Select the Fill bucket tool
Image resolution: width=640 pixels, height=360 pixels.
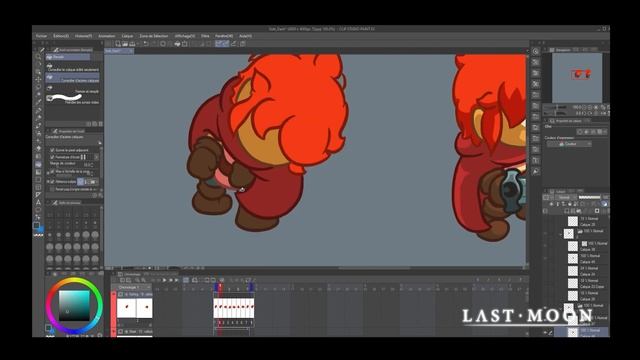38,164
